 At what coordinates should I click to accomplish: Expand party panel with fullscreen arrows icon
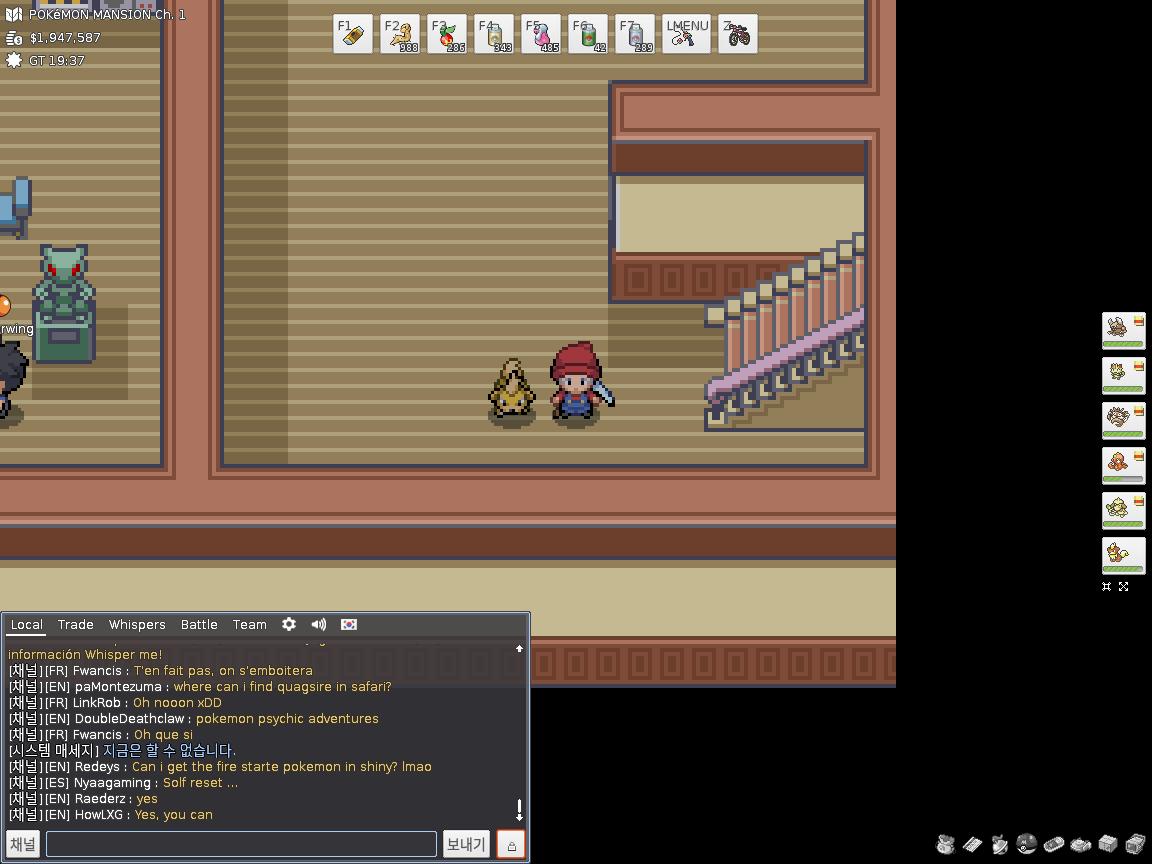pos(1124,587)
